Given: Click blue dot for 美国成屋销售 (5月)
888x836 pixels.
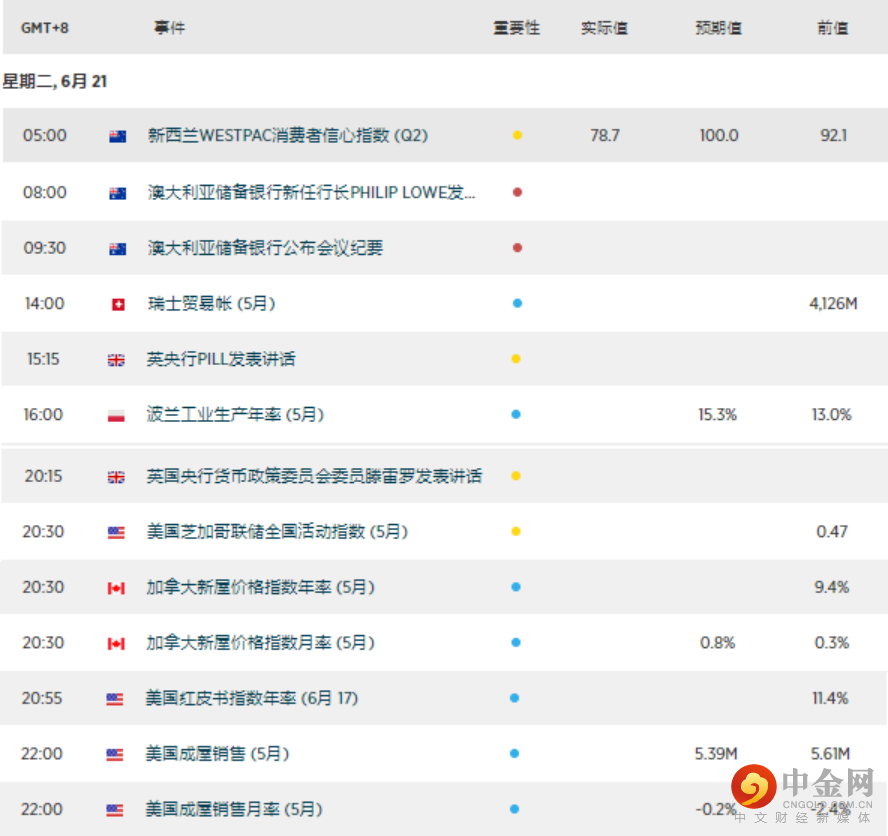Looking at the screenshot, I should click(515, 754).
